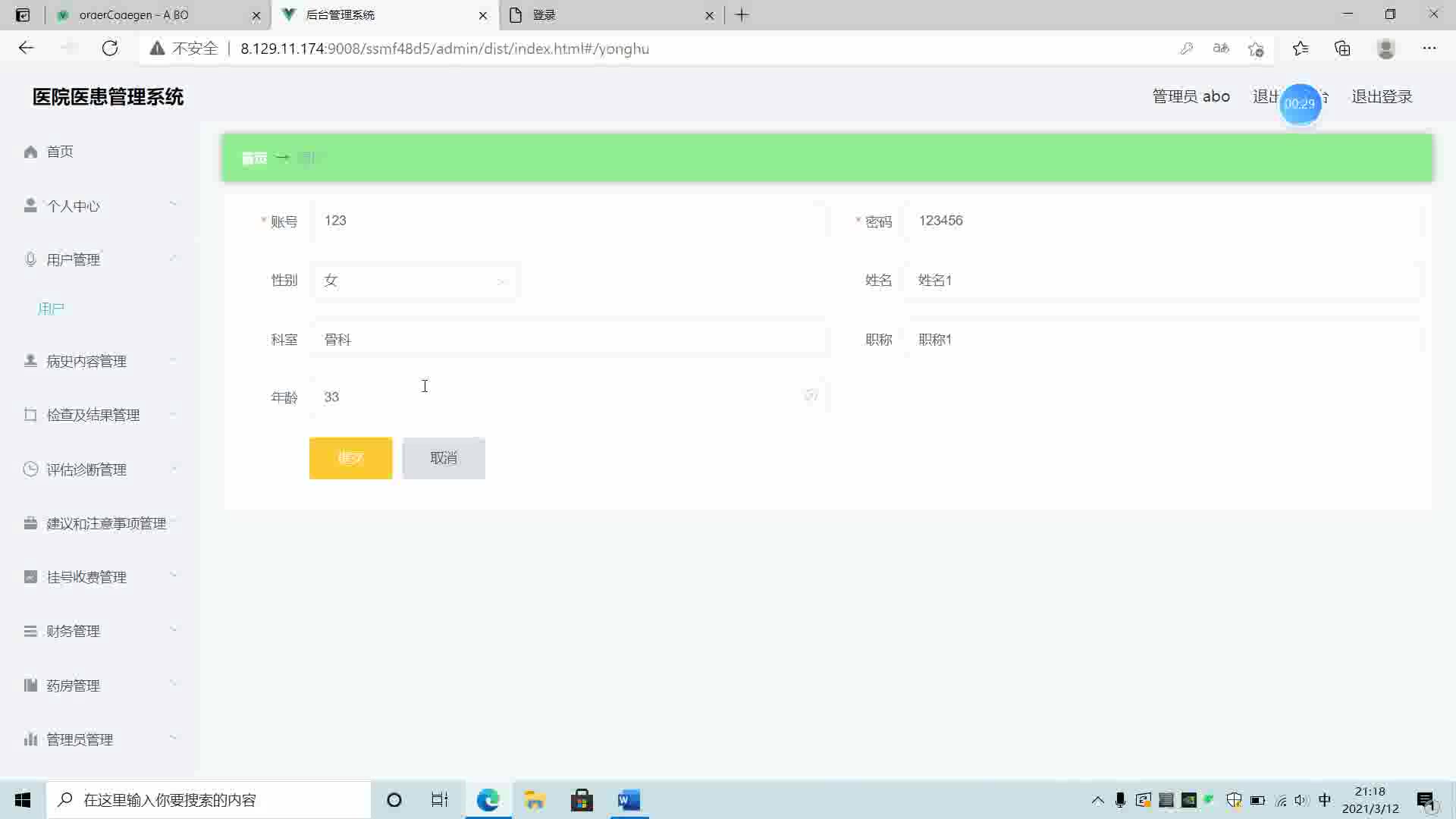The image size is (1456, 819).
Task: Open the browser favorites star icon
Action: coord(1300,49)
